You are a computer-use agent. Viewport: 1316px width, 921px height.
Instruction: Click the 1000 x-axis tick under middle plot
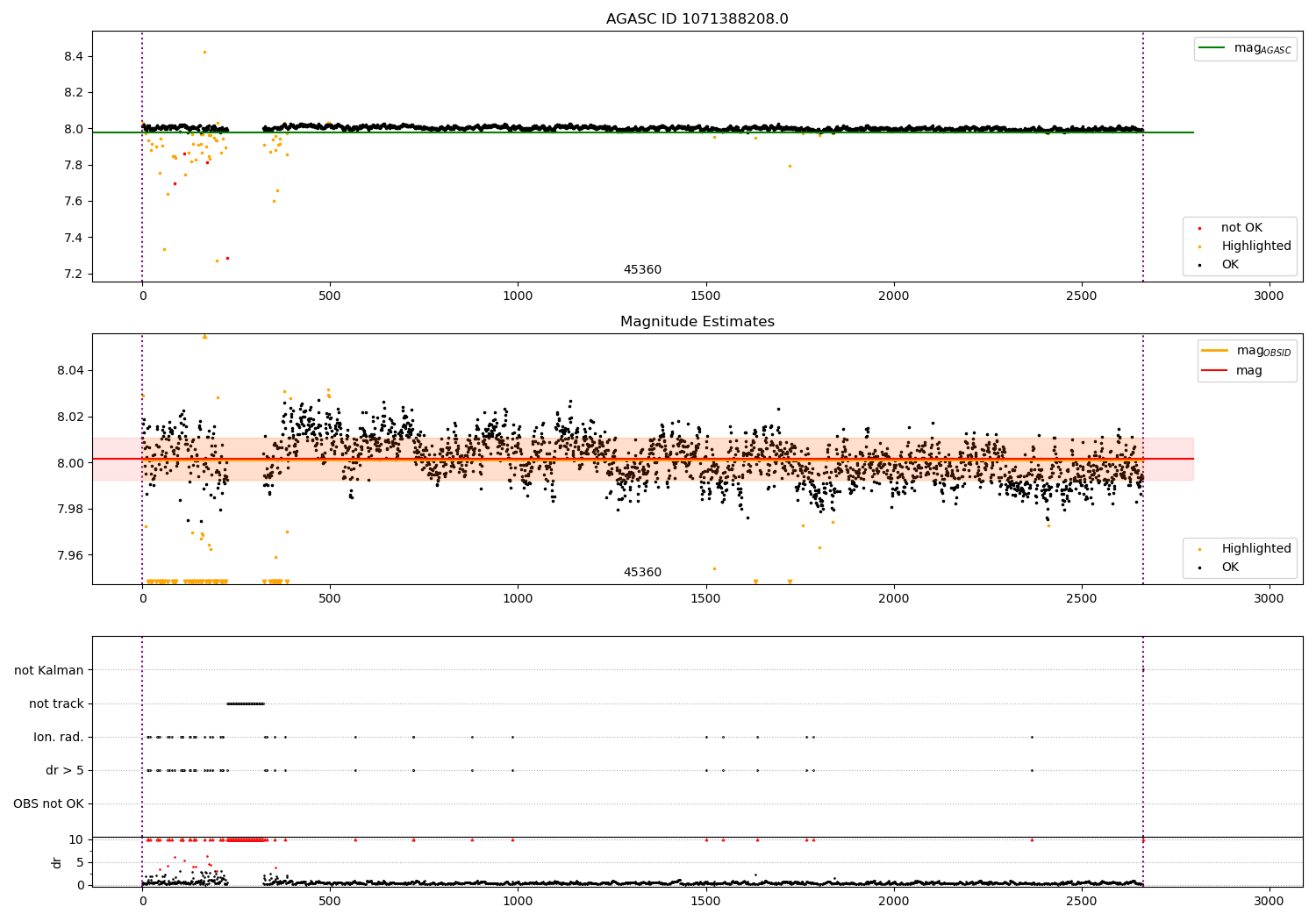tap(518, 599)
